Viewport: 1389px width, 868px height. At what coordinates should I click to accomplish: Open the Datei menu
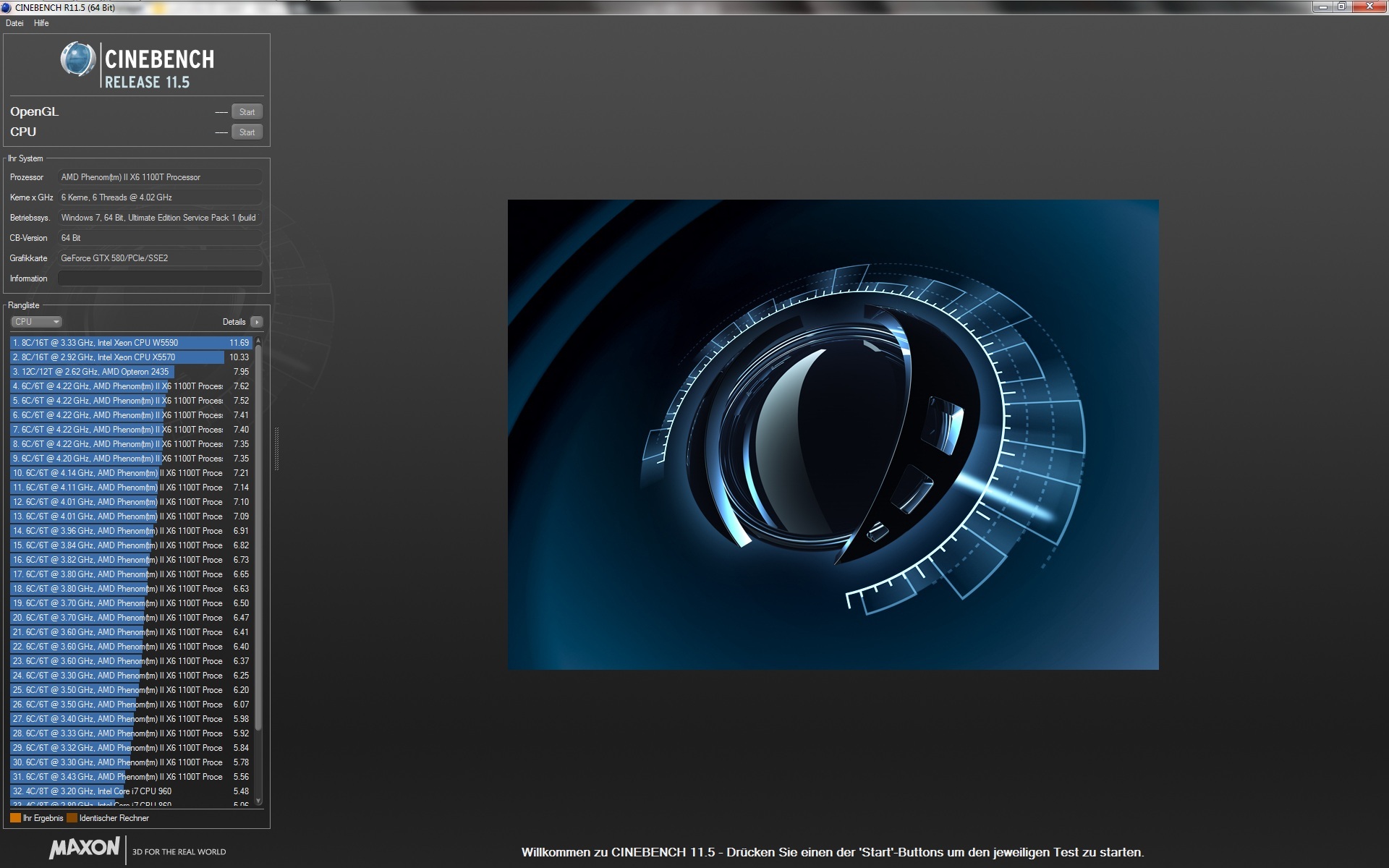click(x=14, y=23)
